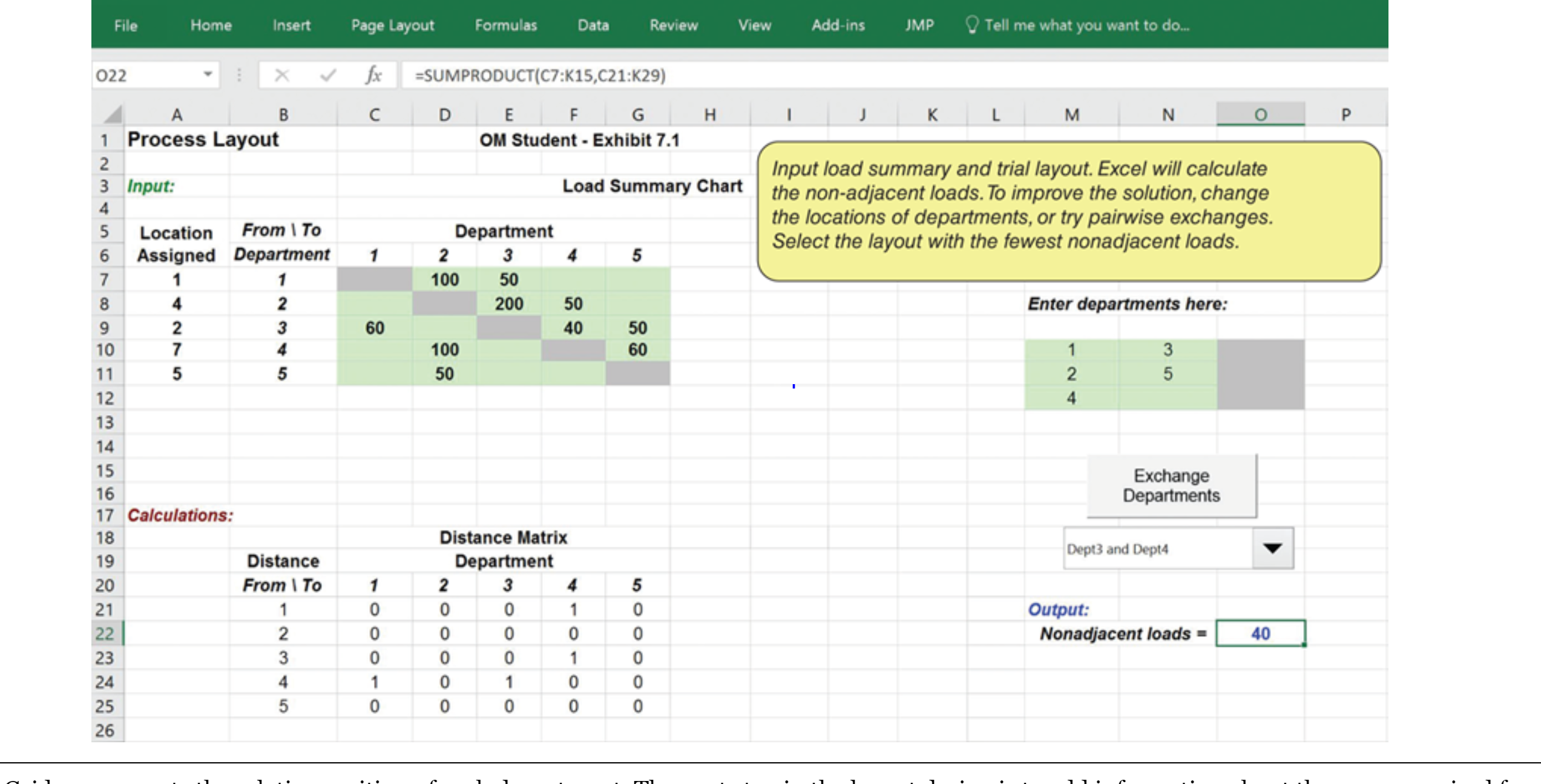
Task: Open the Dept3 and Dept4 combo dropdown arrow
Action: click(x=1272, y=548)
